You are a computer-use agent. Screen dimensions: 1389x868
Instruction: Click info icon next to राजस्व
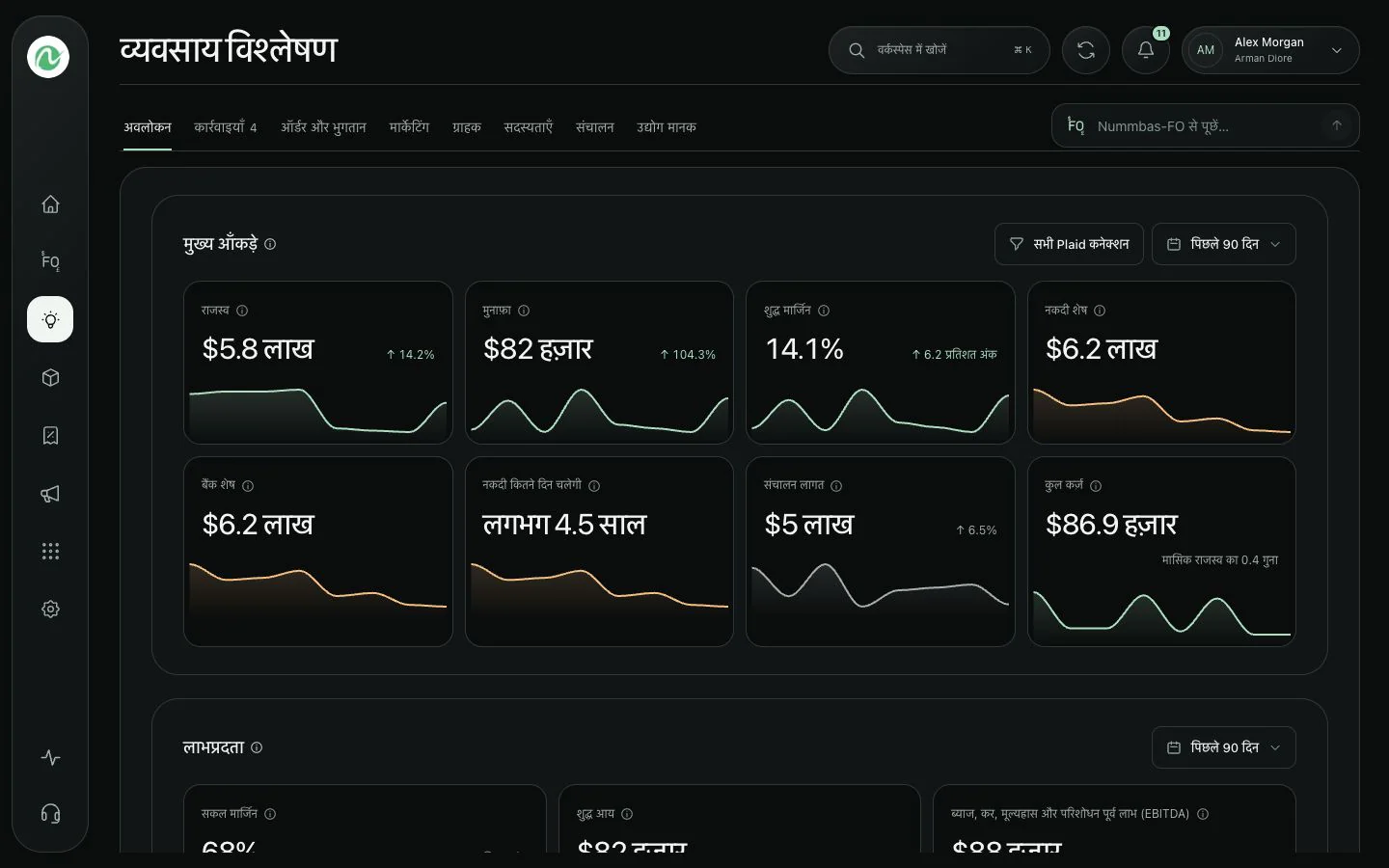(242, 311)
